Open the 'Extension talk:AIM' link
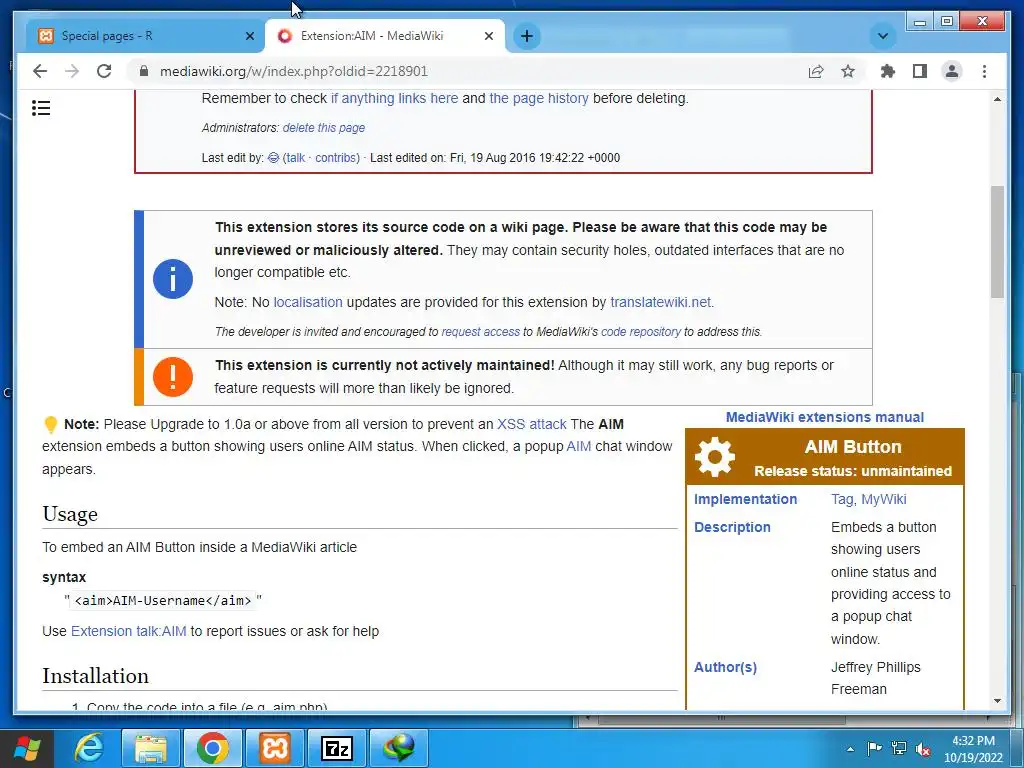 [x=129, y=632]
